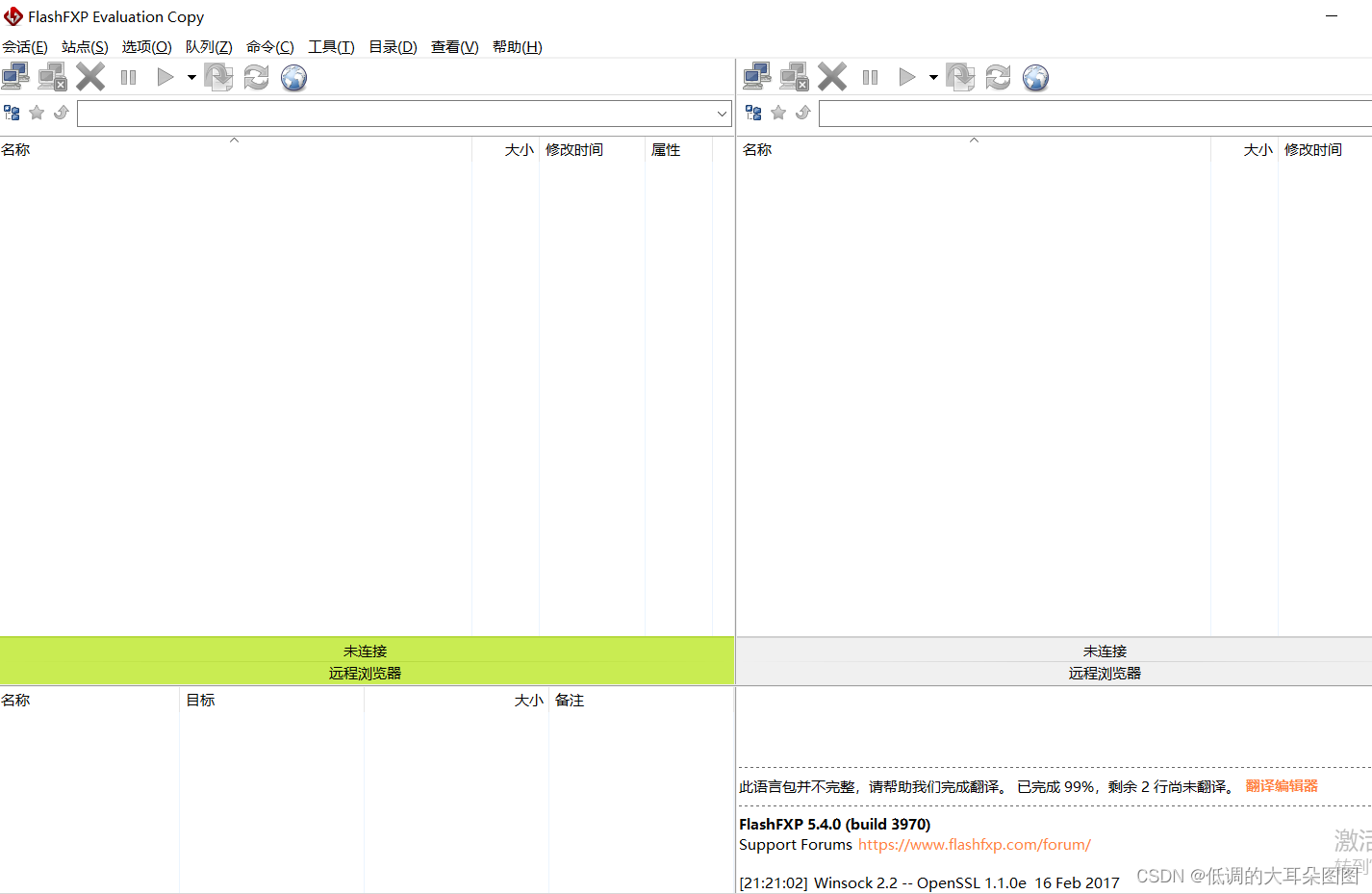The width and height of the screenshot is (1372, 894).
Task: Click history back arrow icon in right pane
Action: (803, 113)
